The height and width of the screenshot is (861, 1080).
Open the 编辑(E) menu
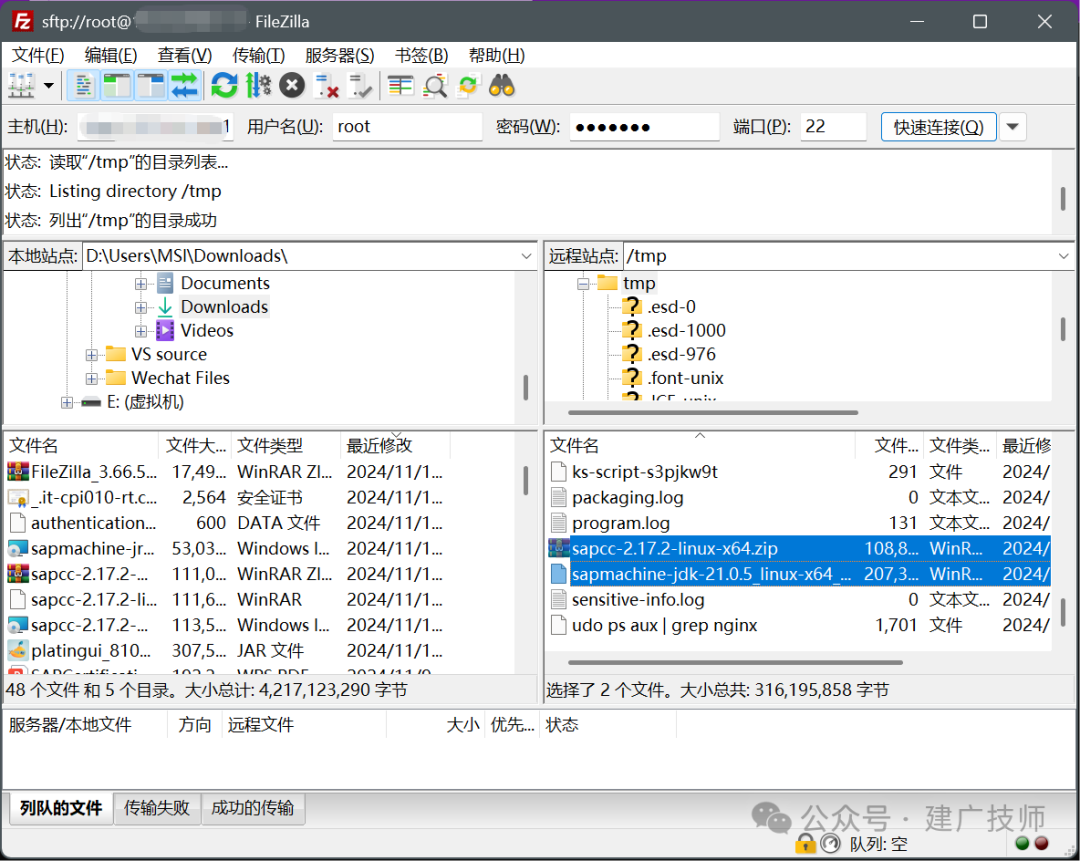click(x=110, y=55)
